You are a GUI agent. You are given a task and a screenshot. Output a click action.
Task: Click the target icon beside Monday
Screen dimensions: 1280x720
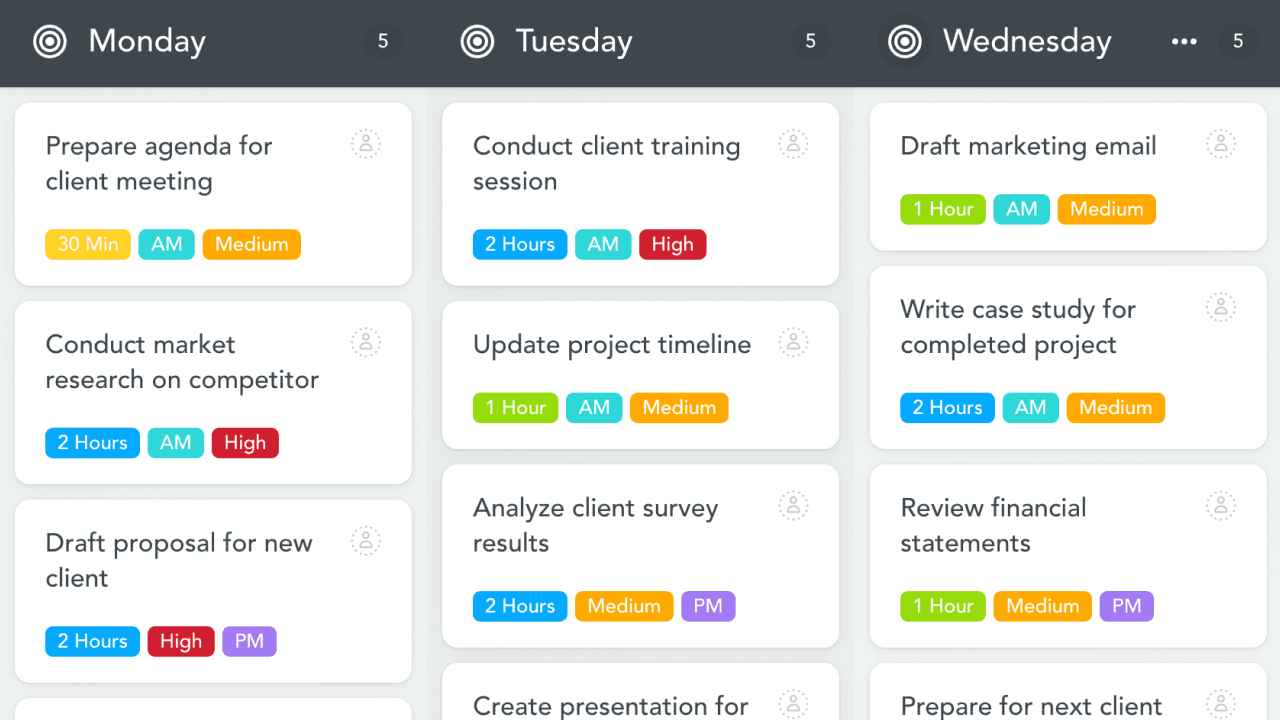click(x=50, y=41)
